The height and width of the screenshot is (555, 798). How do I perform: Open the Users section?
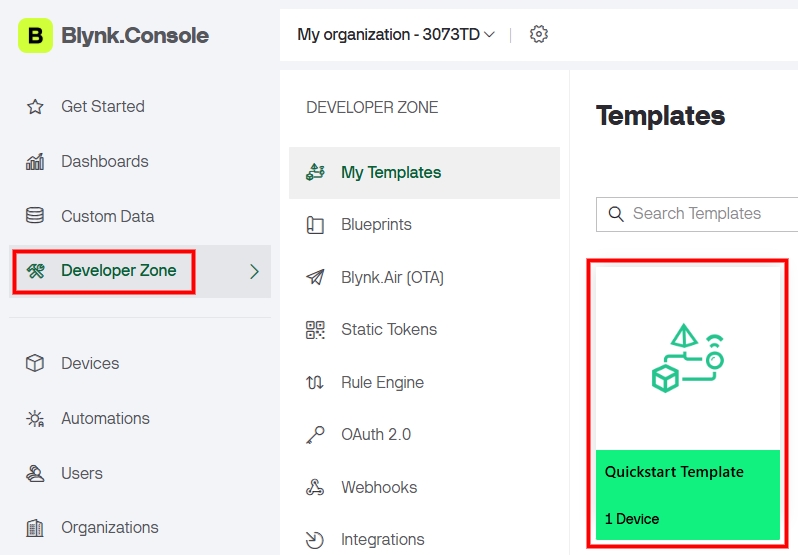pyautogui.click(x=81, y=474)
